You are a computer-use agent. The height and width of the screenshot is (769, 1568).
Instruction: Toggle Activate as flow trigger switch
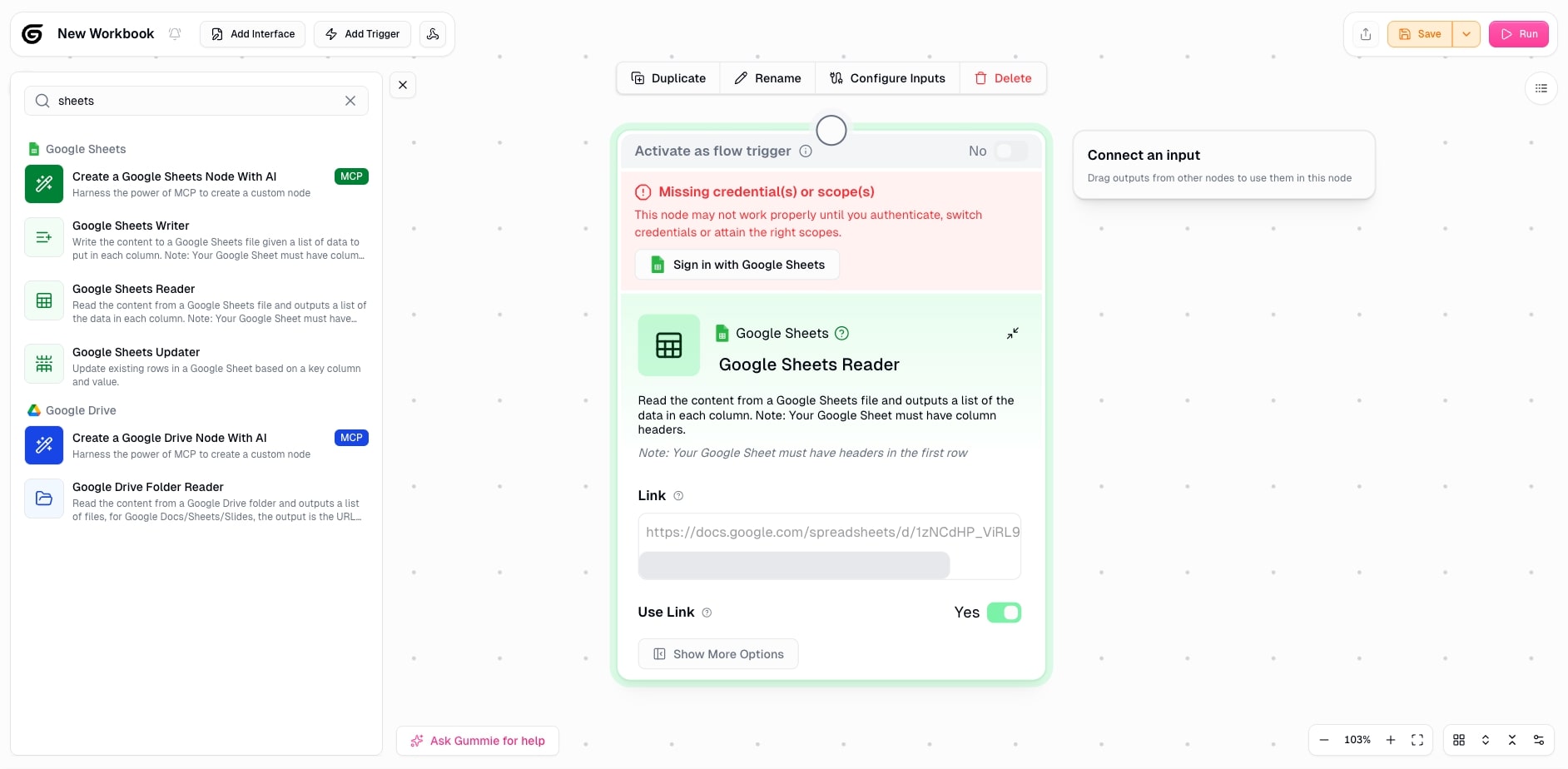tap(1010, 151)
